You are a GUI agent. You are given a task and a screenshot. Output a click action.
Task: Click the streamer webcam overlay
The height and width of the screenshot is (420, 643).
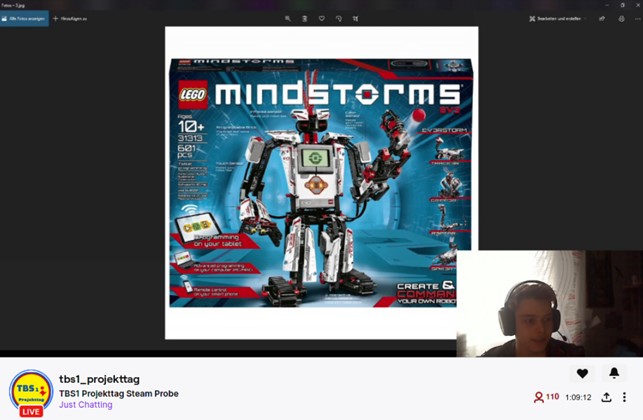pos(550,304)
